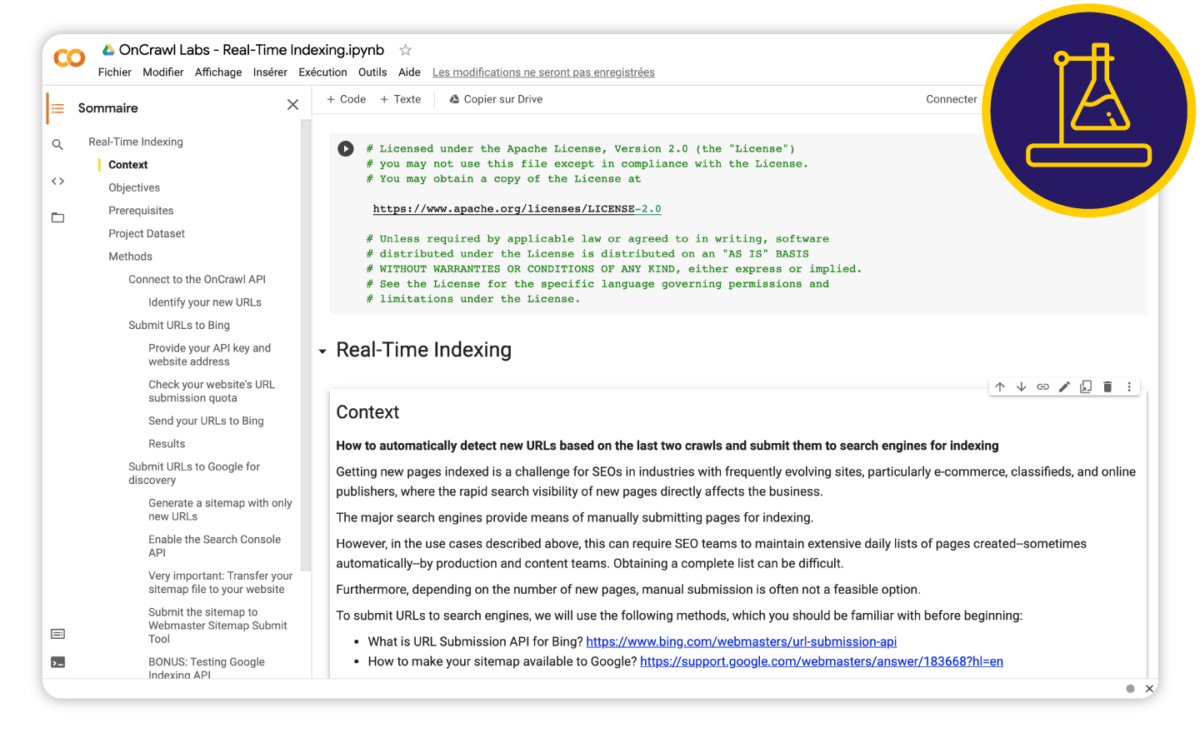This screenshot has height=733, width=1200.
Task: Go to 'Generate a sitemap with only new URLs'
Action: [x=220, y=510]
